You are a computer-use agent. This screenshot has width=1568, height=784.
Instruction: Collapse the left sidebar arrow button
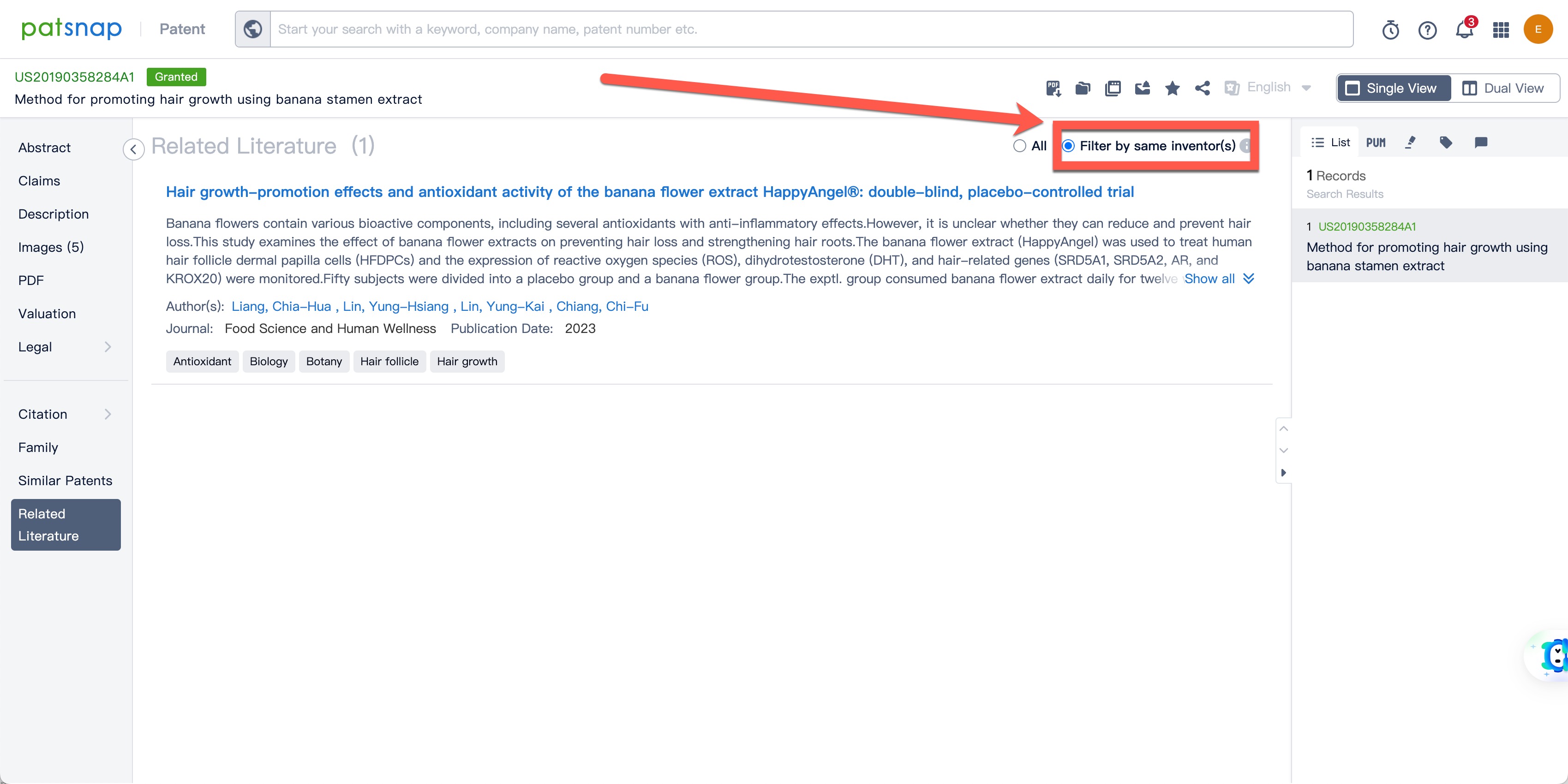point(133,149)
